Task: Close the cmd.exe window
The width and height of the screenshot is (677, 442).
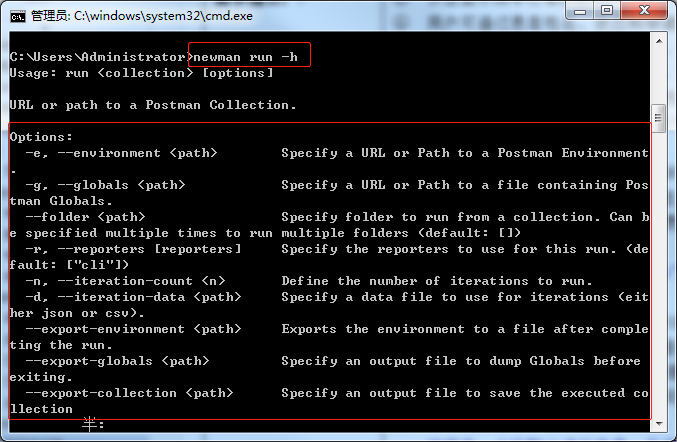Action: tap(644, 11)
